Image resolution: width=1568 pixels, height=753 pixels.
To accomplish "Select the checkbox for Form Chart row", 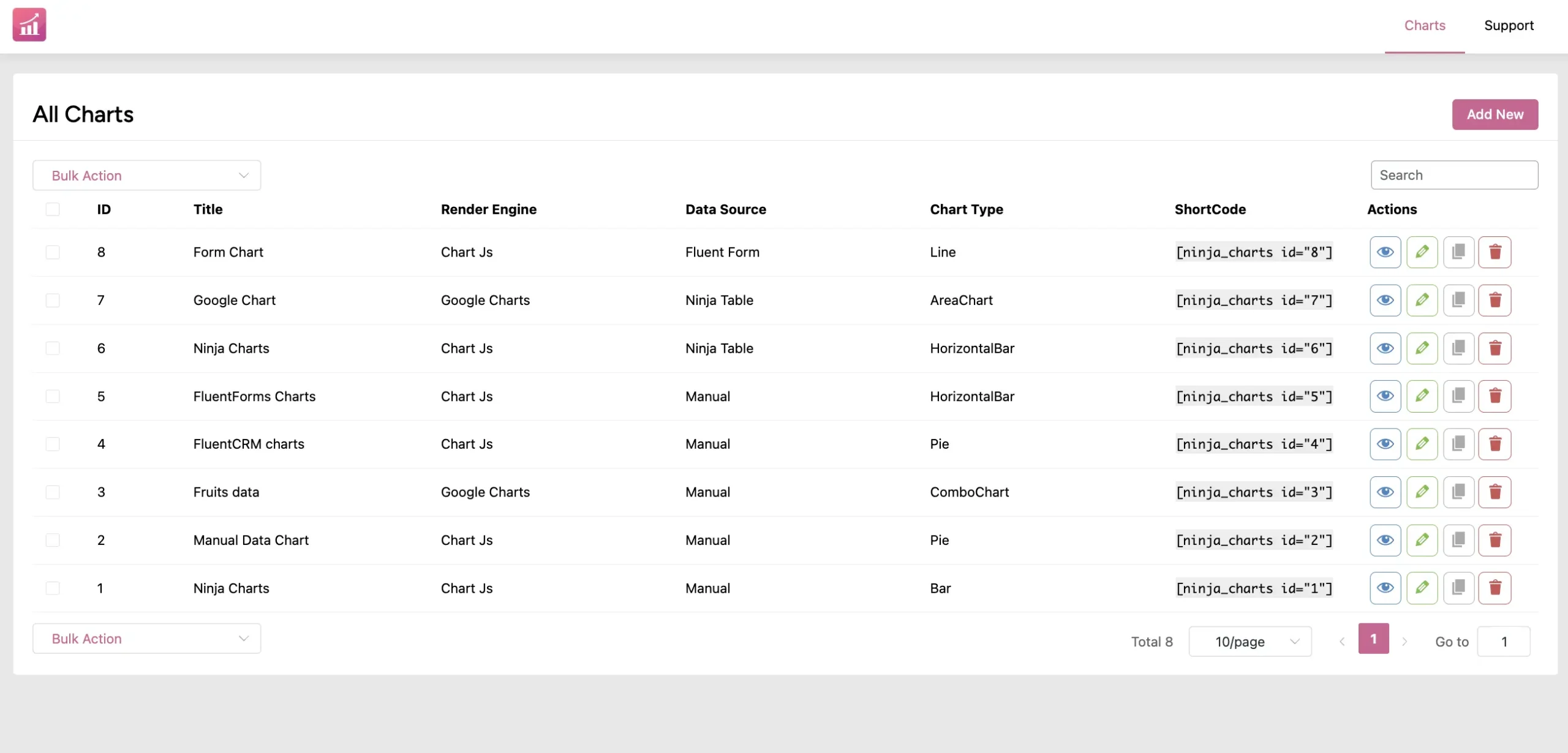I will [53, 252].
